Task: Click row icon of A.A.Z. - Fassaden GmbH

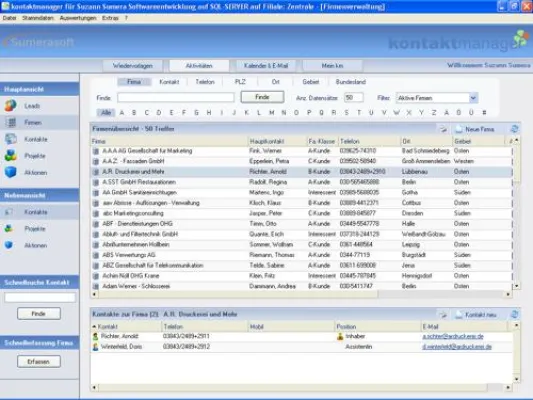Action: (x=96, y=161)
